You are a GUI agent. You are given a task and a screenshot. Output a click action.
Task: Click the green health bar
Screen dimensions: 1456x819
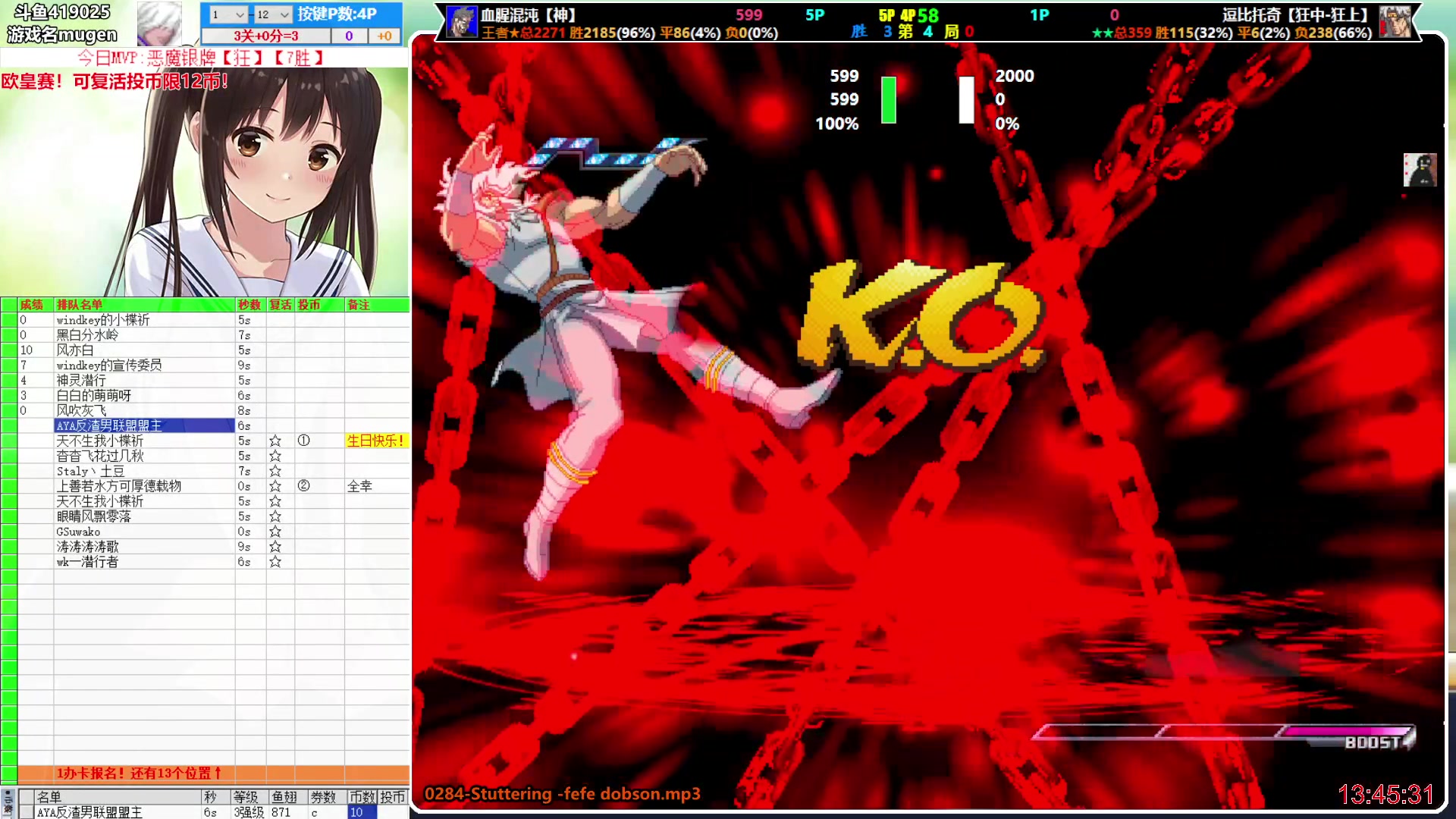[x=889, y=99]
